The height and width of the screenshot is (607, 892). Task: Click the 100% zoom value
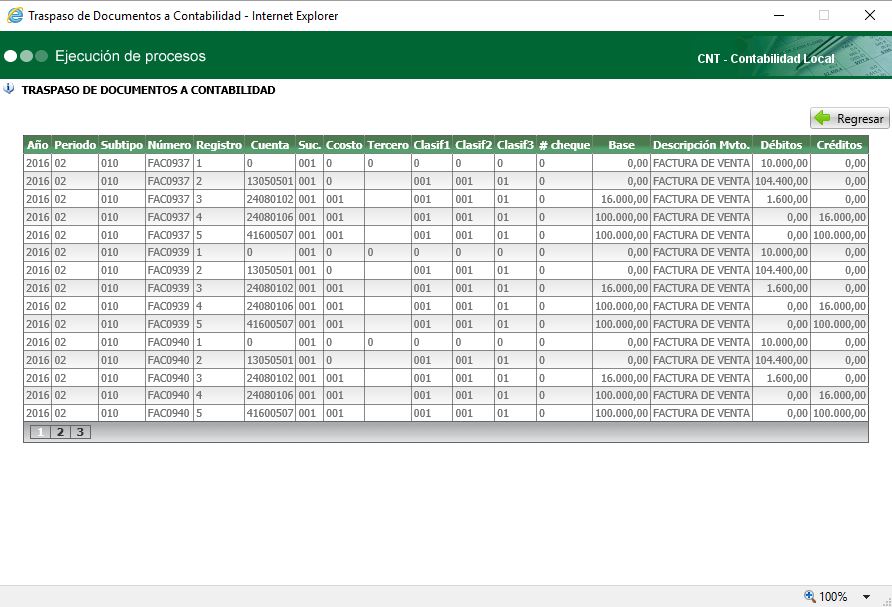coord(833,597)
